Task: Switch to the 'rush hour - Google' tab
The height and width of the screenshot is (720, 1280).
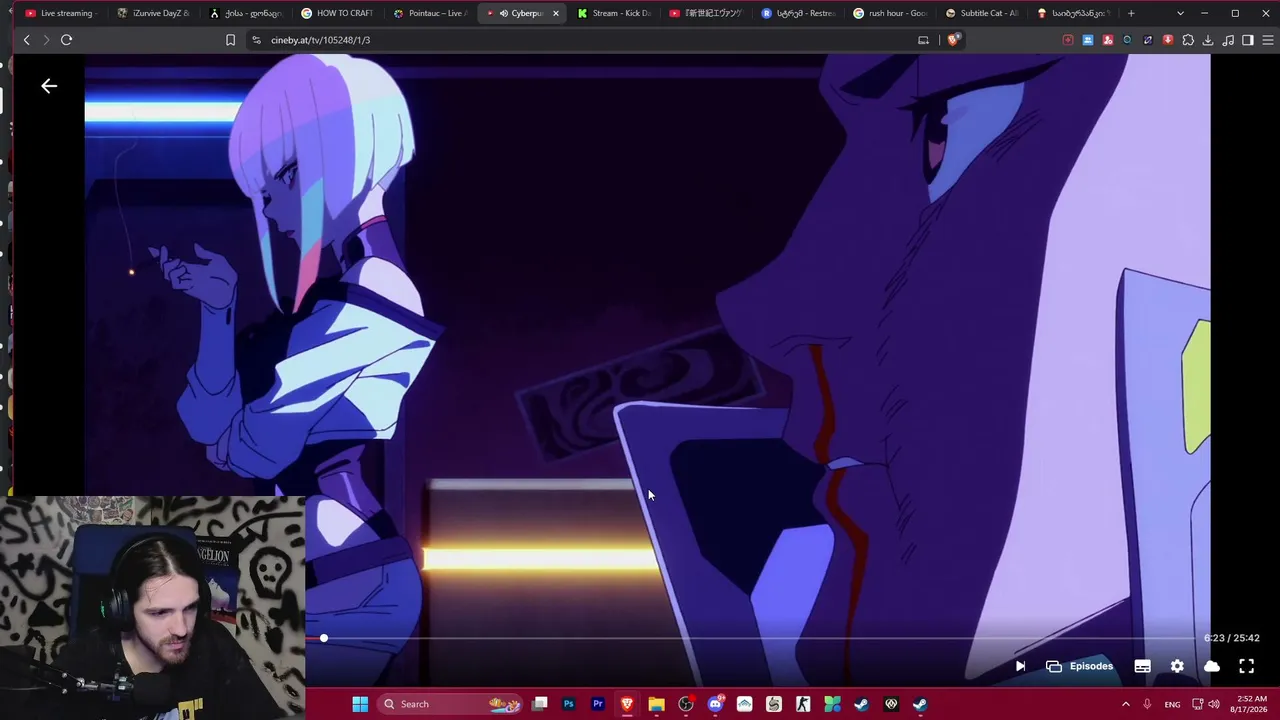Action: [890, 13]
